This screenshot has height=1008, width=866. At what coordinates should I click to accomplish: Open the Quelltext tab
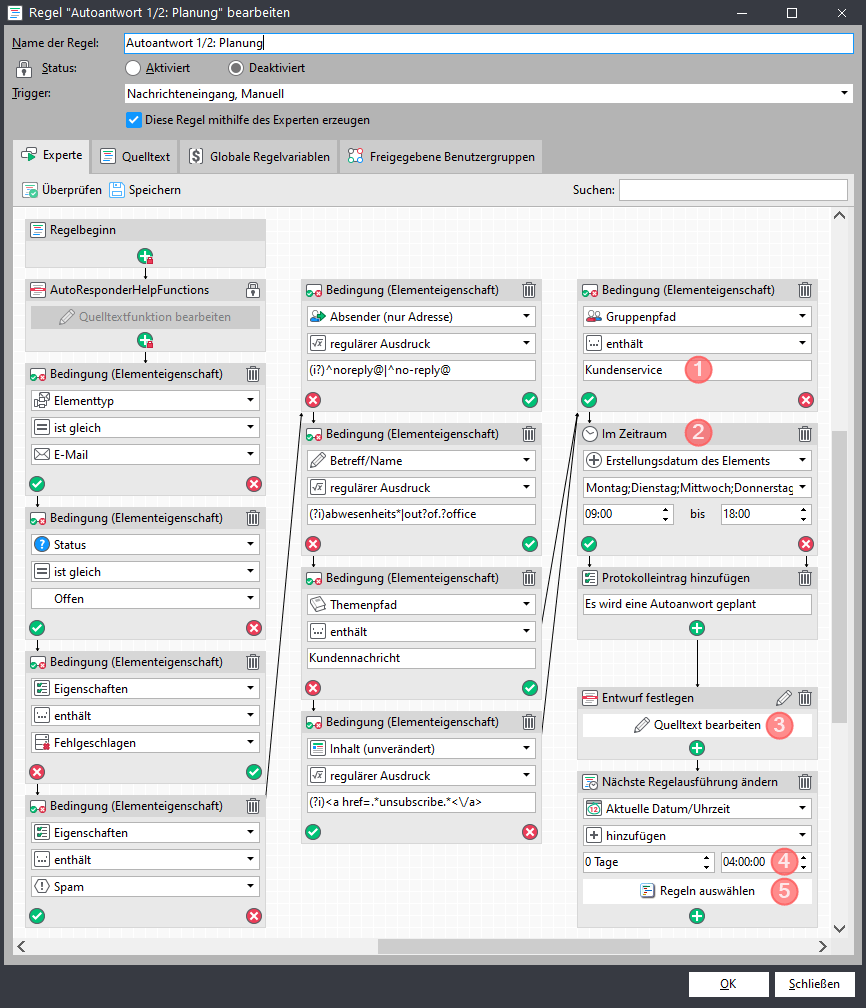(x=135, y=157)
